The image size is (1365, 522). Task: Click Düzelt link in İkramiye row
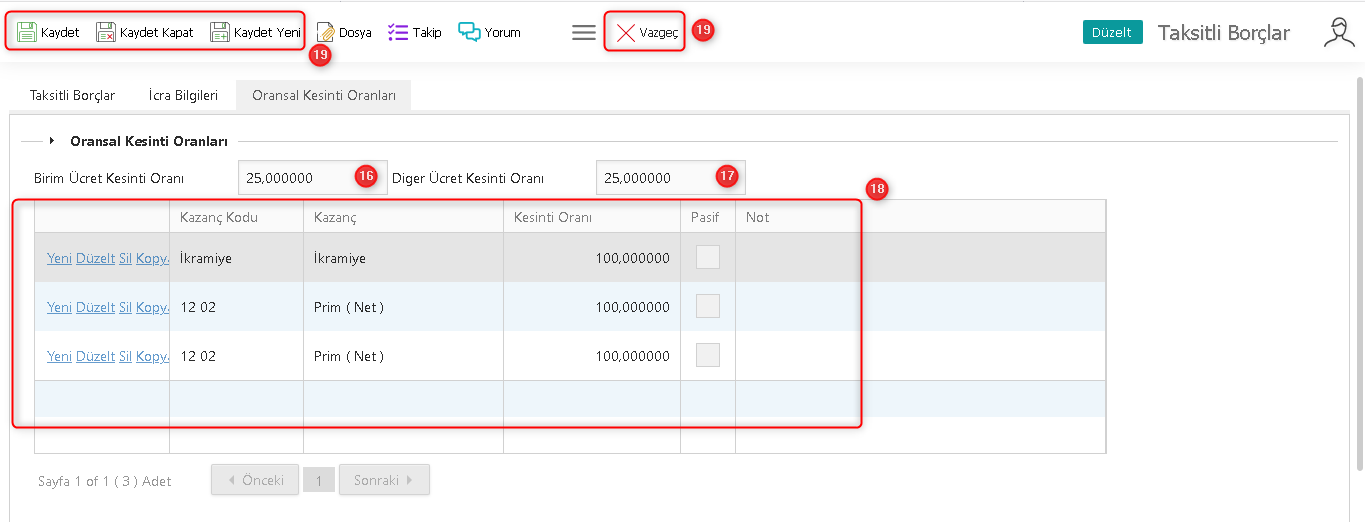point(95,258)
